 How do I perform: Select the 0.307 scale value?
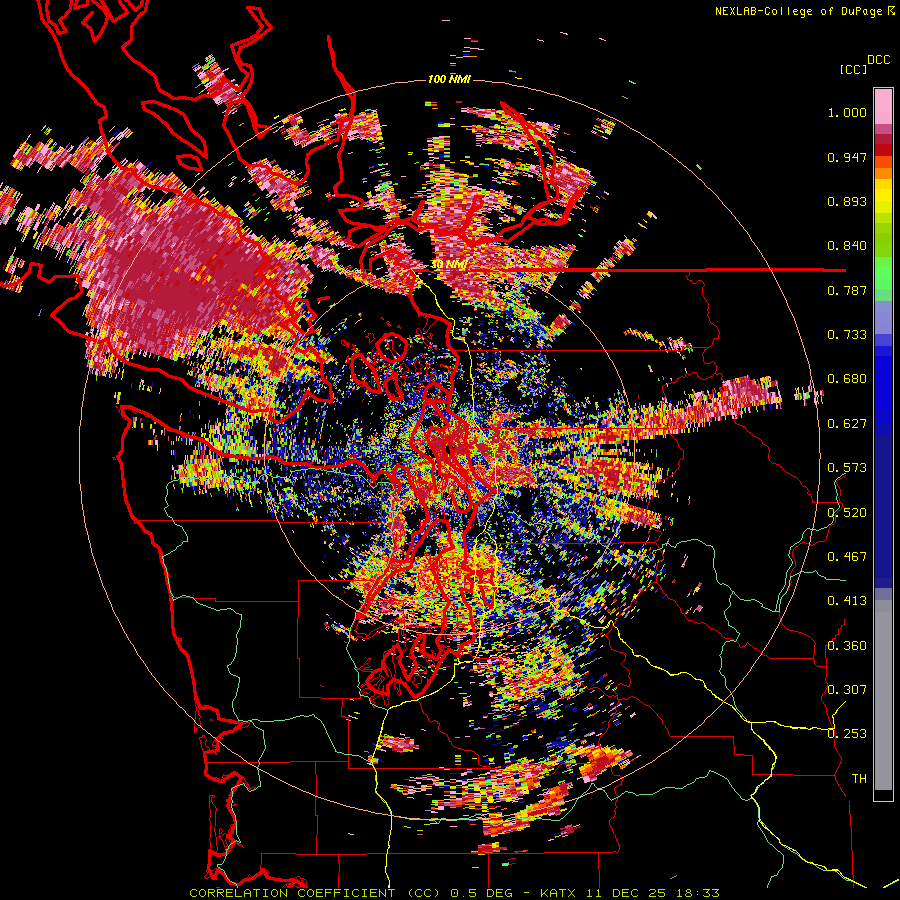(x=847, y=689)
